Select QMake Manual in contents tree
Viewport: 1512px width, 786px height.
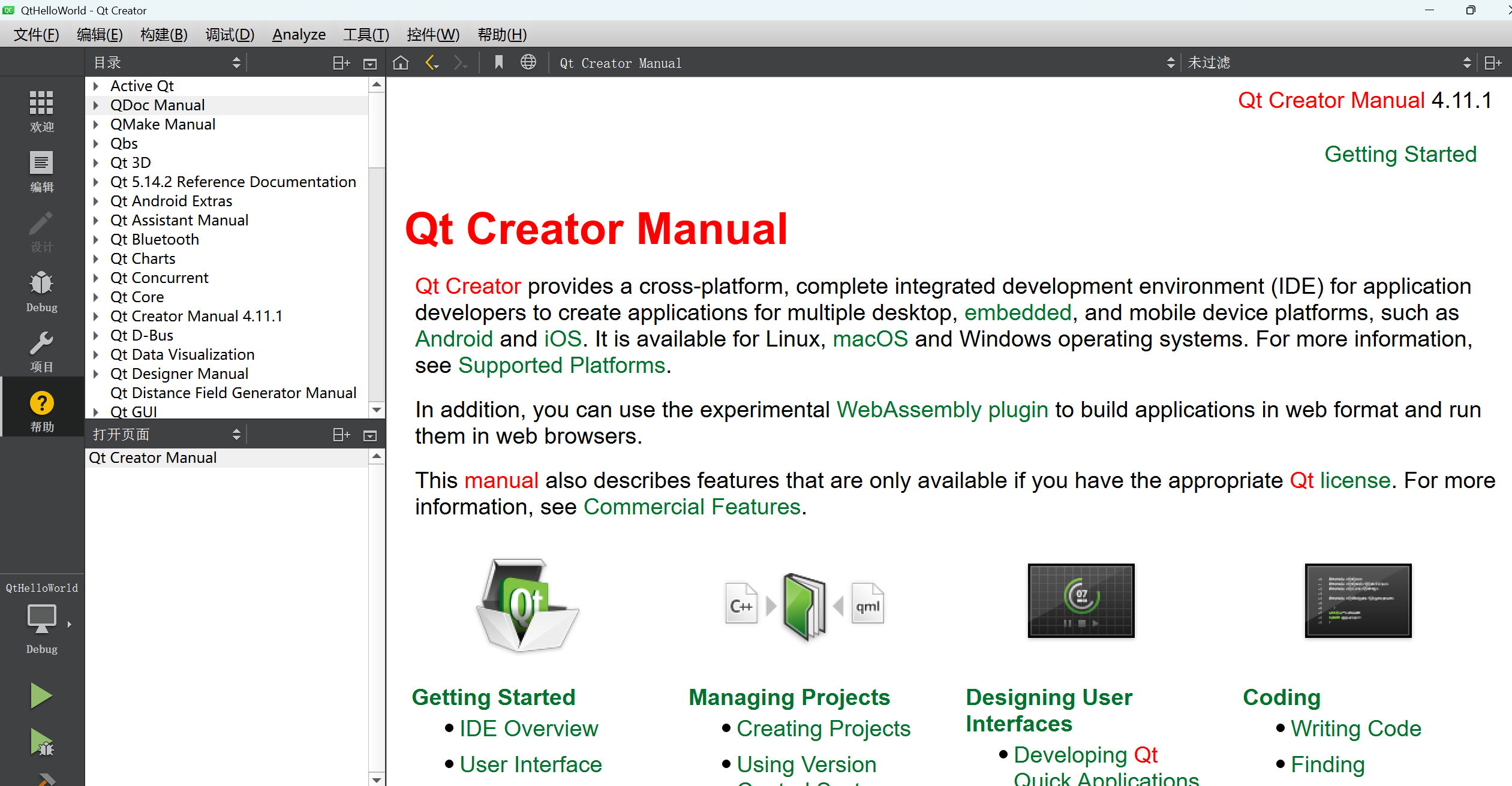[163, 125]
